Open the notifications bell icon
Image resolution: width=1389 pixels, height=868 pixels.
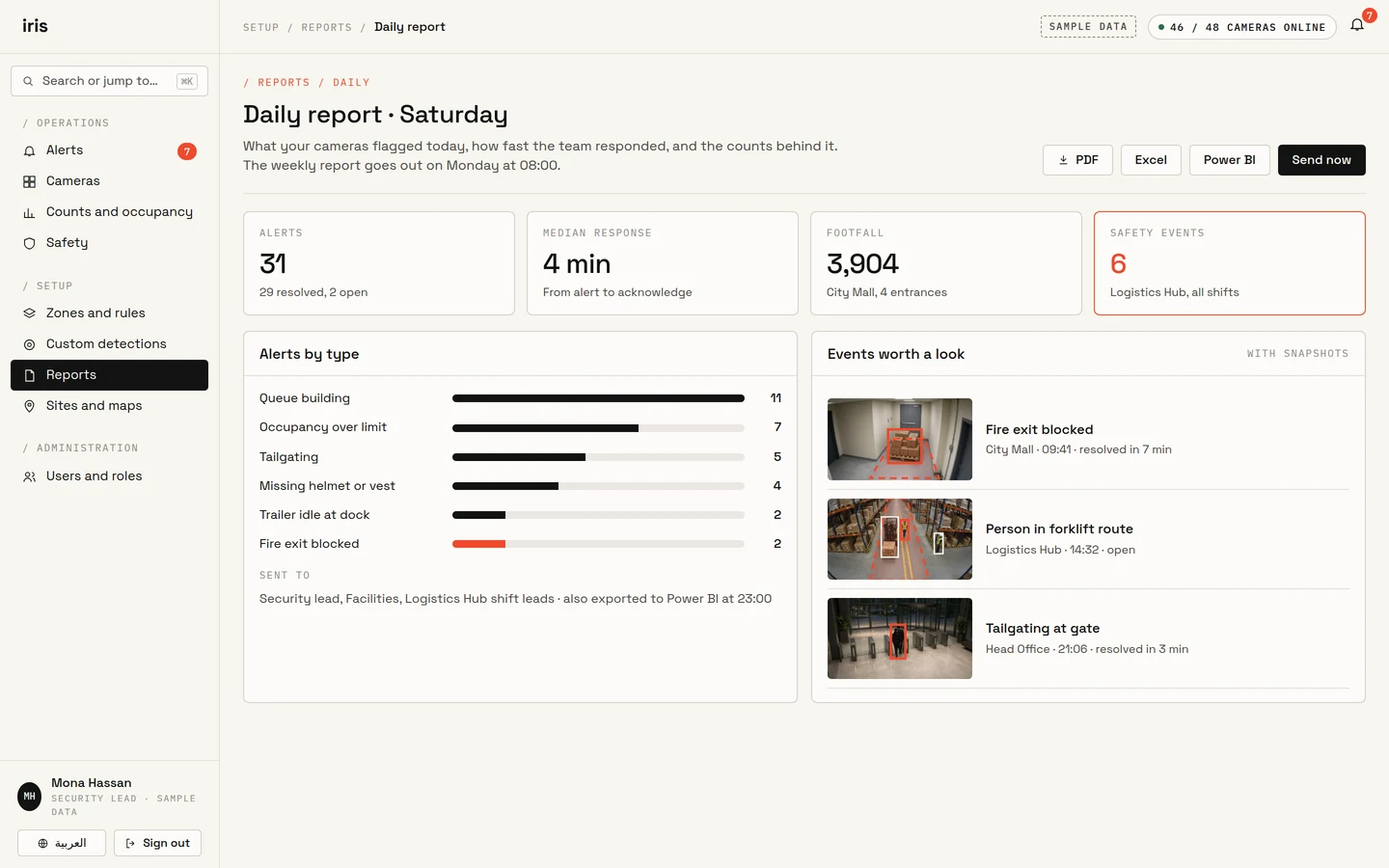pos(1357,26)
